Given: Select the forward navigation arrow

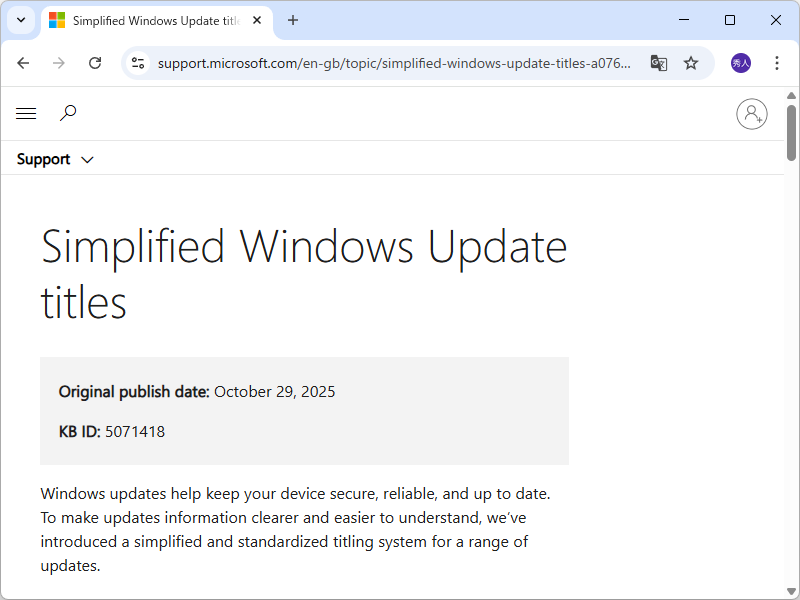Looking at the screenshot, I should (x=59, y=62).
